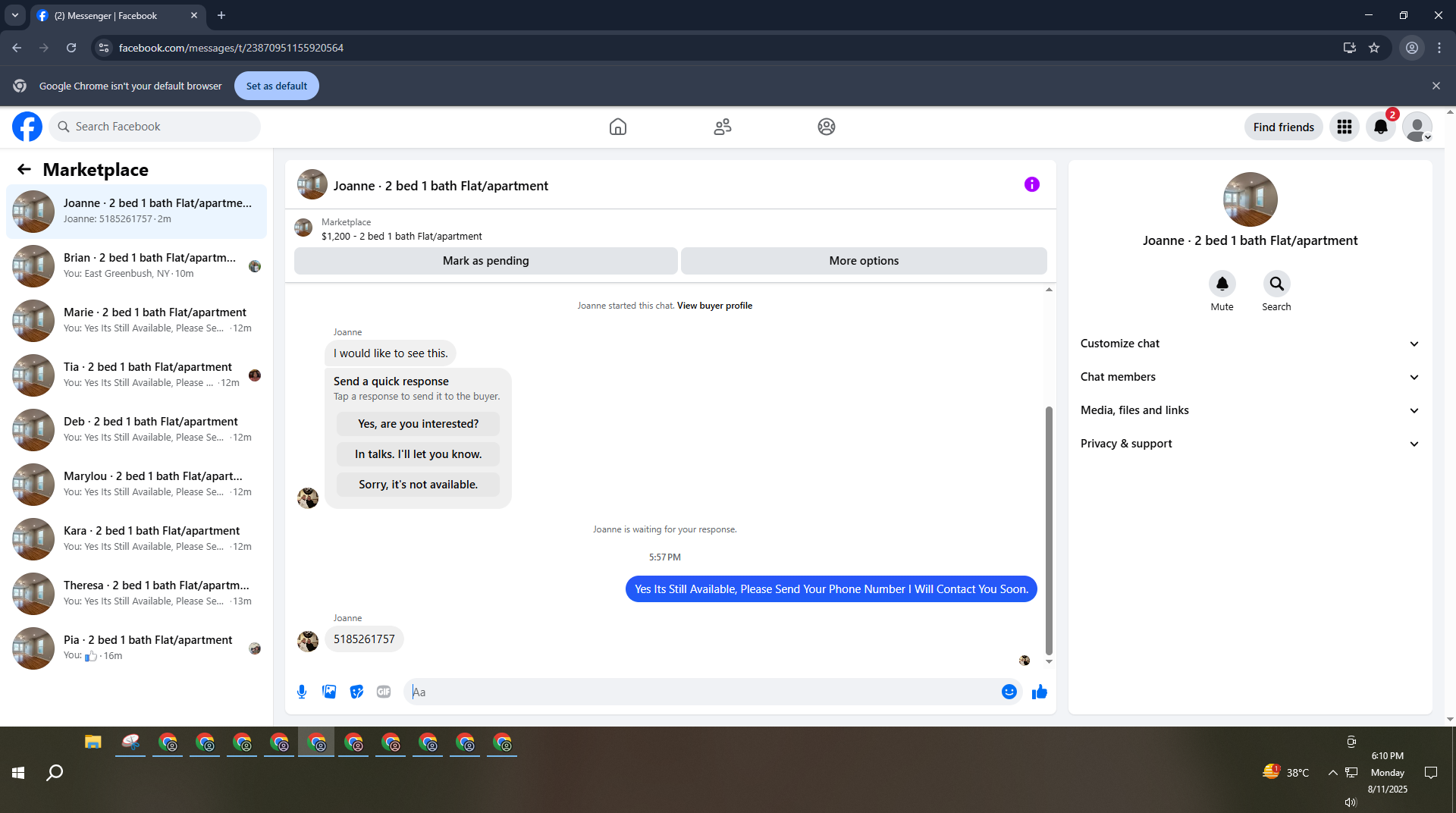Open Chrome profile icon

point(1412,48)
